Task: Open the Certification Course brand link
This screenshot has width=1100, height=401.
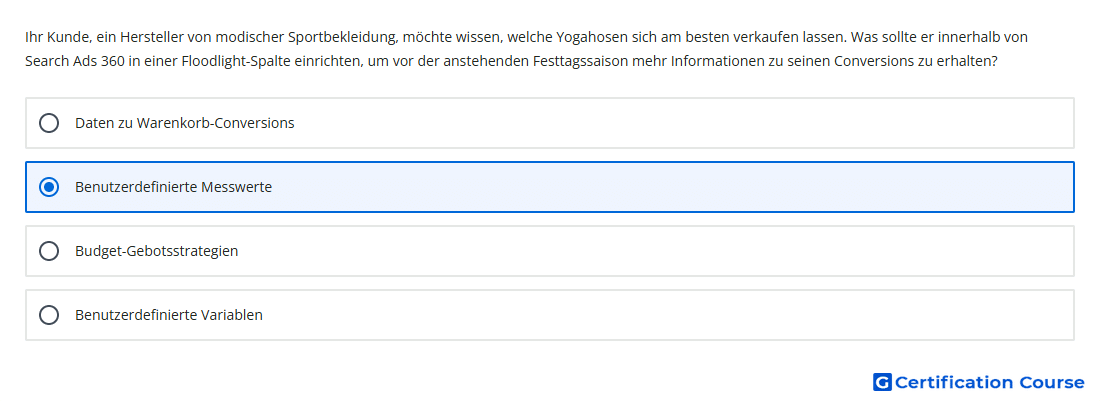Action: (x=979, y=382)
